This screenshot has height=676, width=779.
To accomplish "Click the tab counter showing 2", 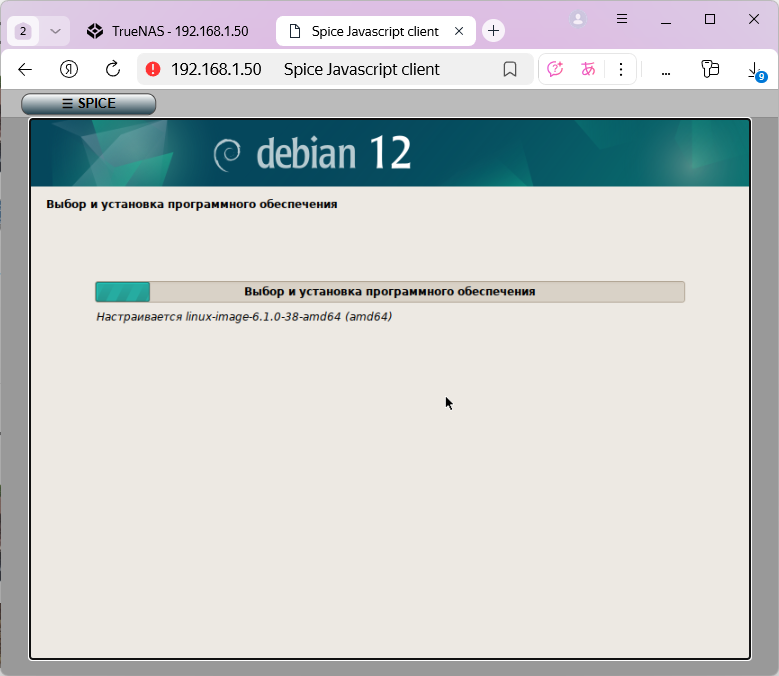I will click(x=23, y=31).
